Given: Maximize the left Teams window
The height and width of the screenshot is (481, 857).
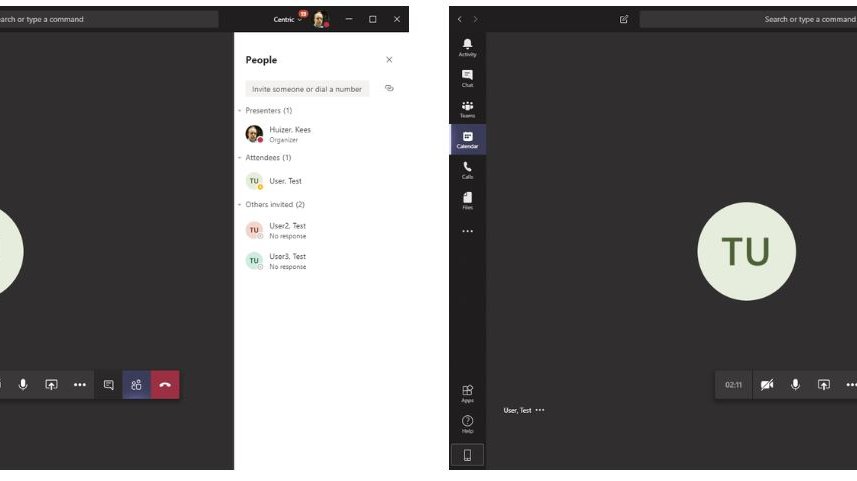Looking at the screenshot, I should (373, 19).
